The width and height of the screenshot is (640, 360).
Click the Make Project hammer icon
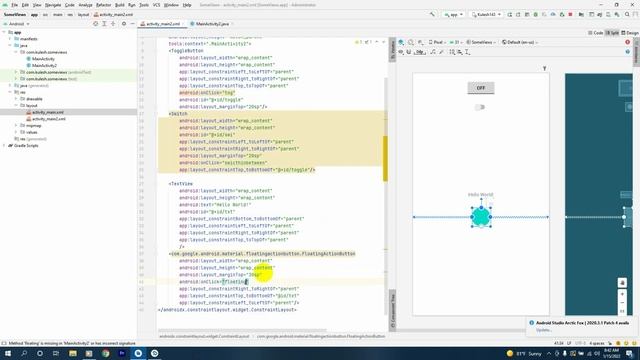(x=432, y=14)
